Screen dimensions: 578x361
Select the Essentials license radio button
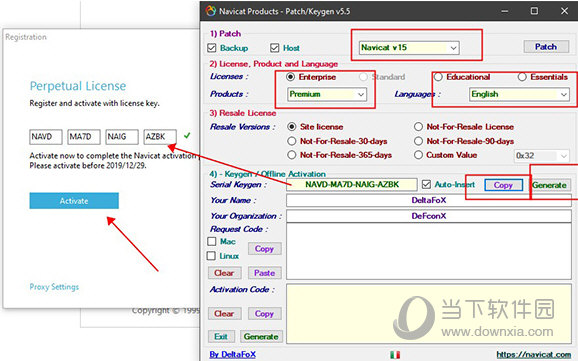[x=522, y=77]
